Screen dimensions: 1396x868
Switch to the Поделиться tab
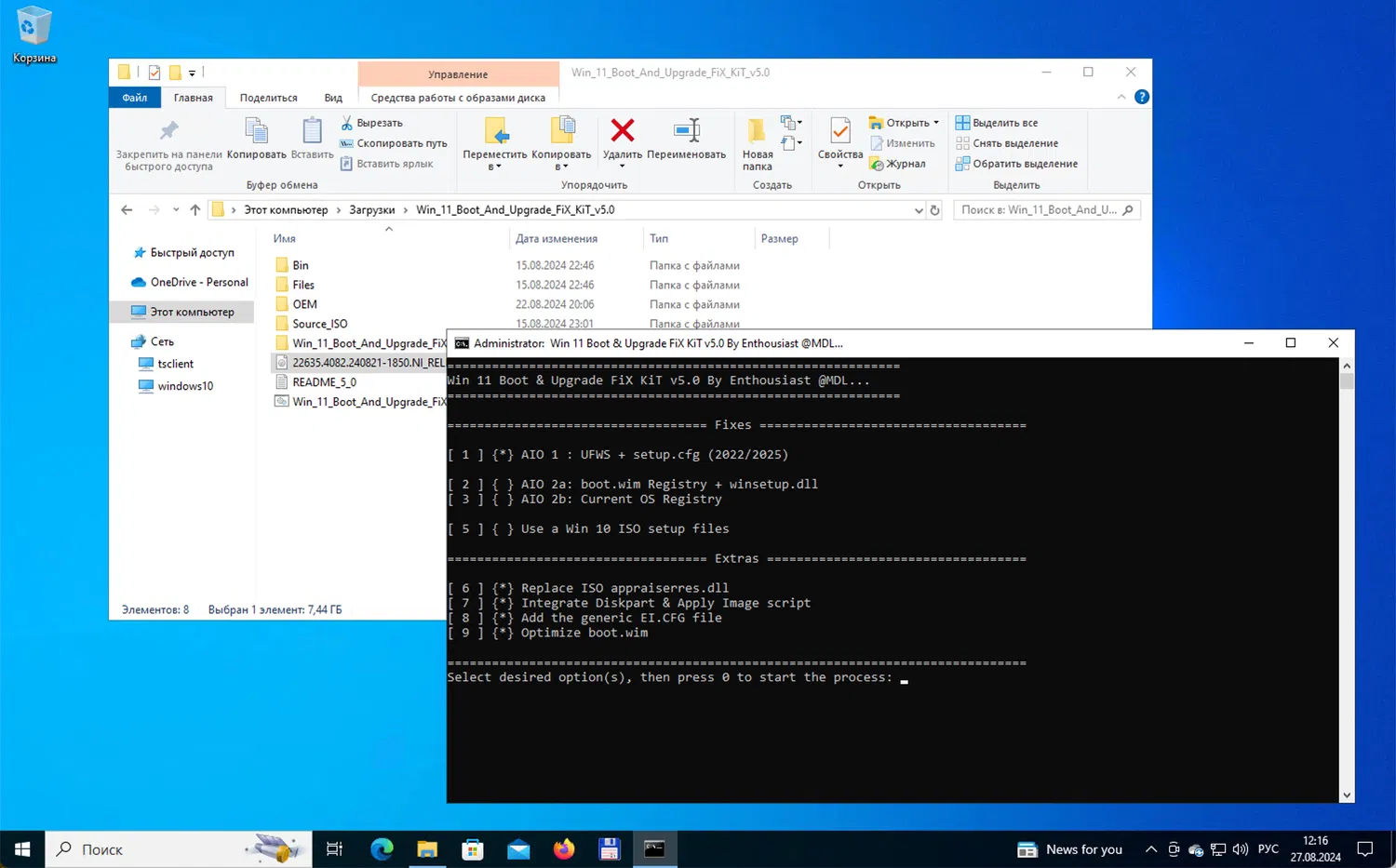(269, 98)
